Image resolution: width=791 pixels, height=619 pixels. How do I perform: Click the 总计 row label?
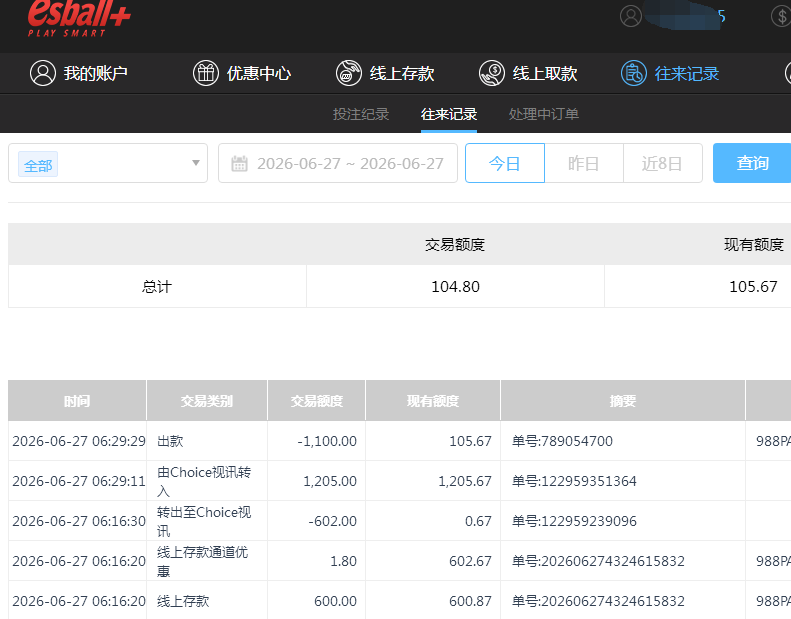157,287
